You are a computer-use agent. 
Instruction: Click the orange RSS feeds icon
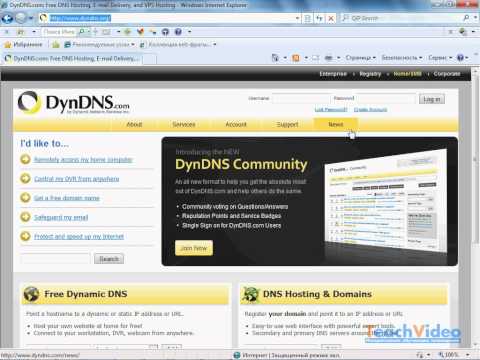[296, 58]
